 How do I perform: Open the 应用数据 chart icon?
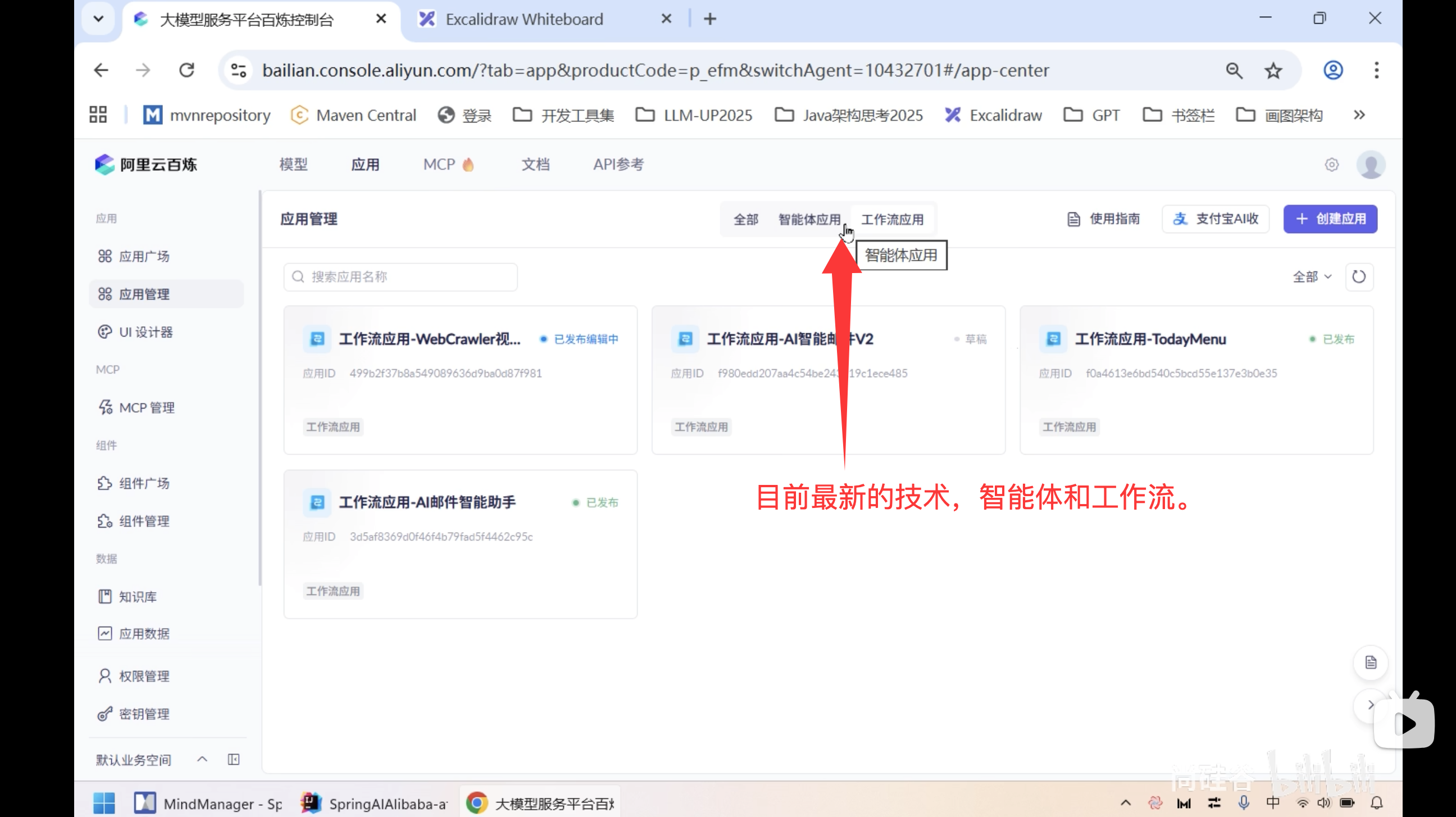point(105,633)
